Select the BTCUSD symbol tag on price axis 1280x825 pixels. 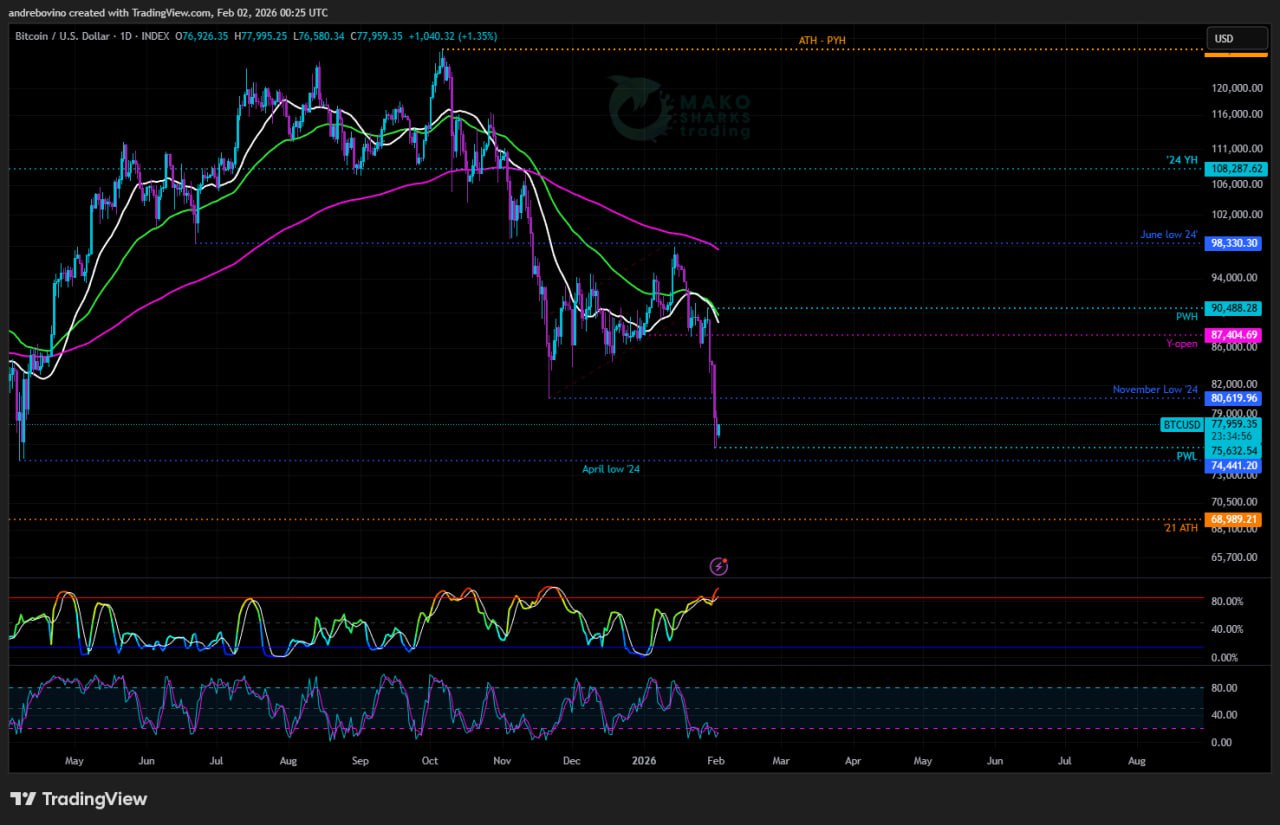1181,425
